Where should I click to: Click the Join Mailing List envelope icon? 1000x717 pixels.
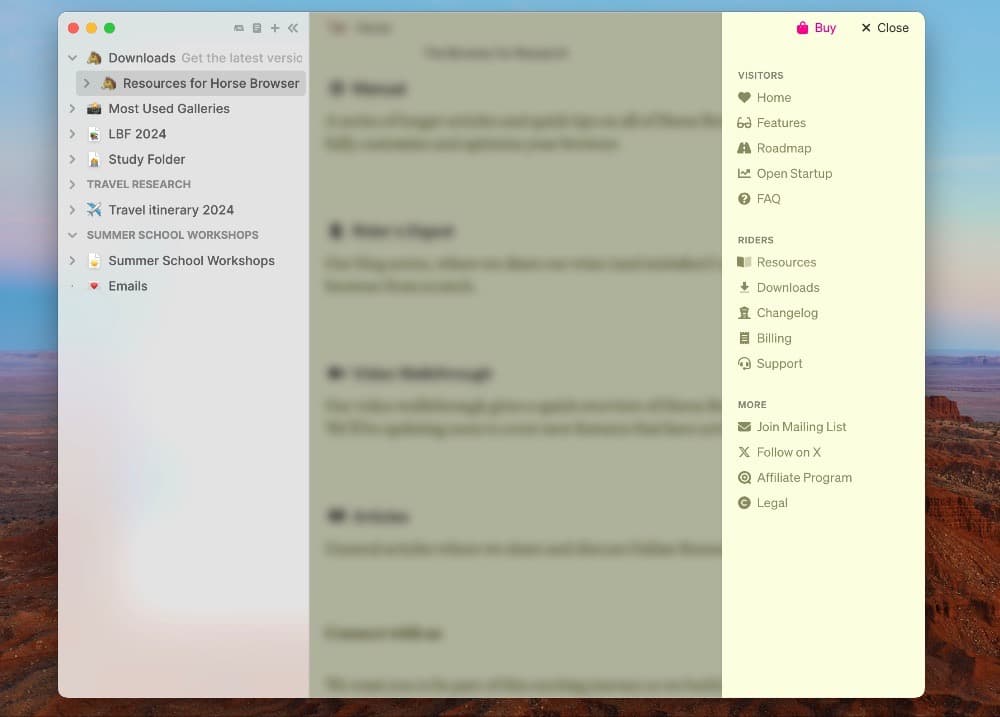click(x=744, y=427)
